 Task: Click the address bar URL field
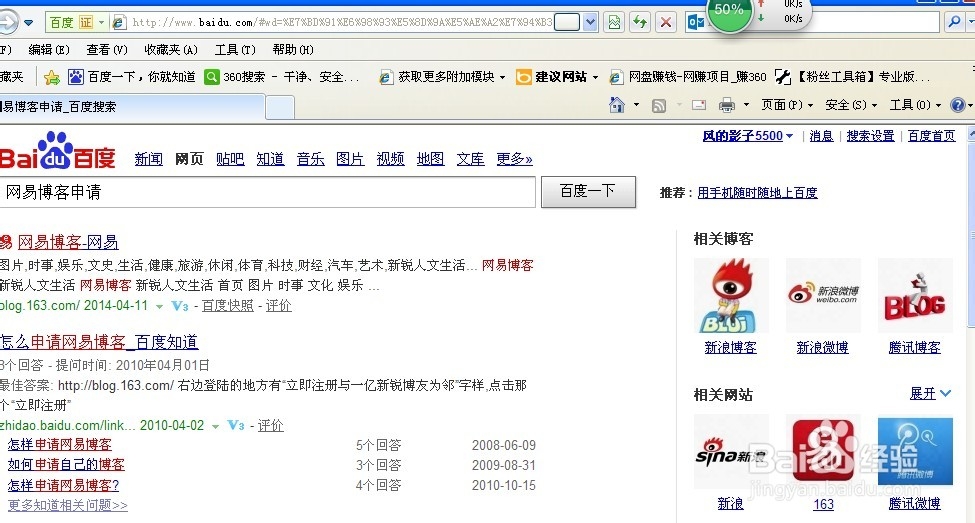(342, 23)
